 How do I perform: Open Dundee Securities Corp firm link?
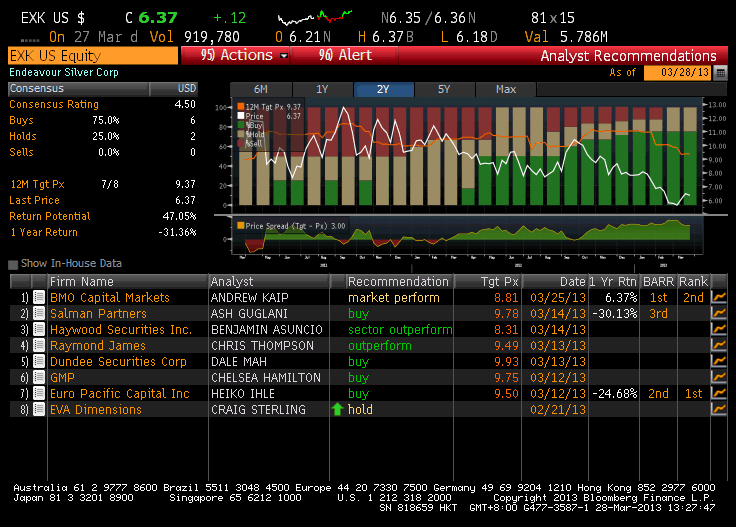[118, 361]
